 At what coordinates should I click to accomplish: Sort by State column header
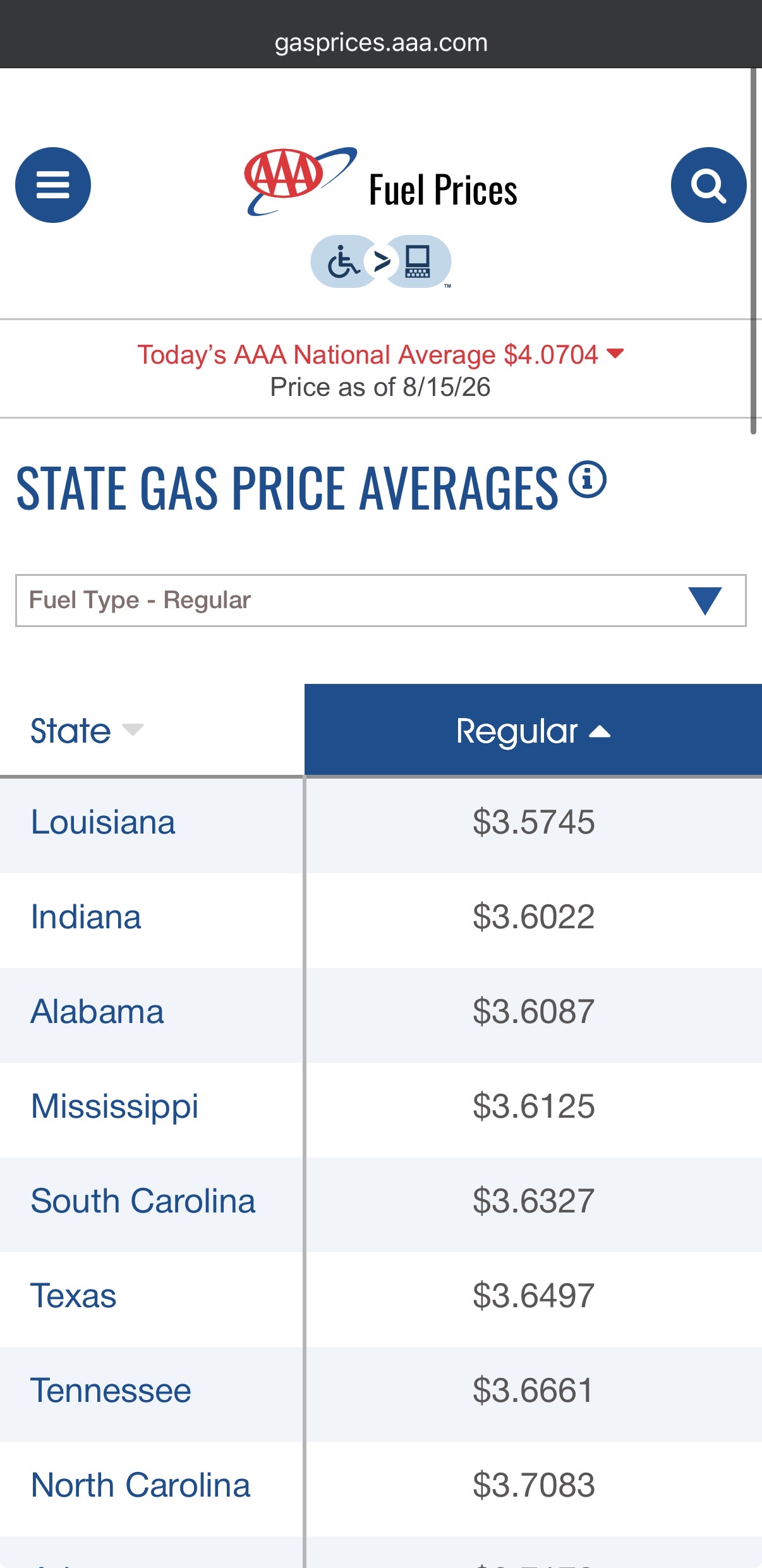click(87, 731)
